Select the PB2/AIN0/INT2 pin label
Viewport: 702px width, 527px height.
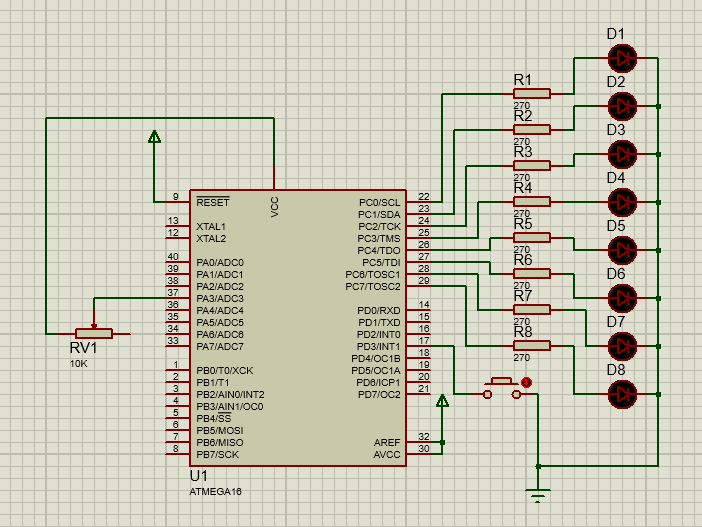coord(230,394)
